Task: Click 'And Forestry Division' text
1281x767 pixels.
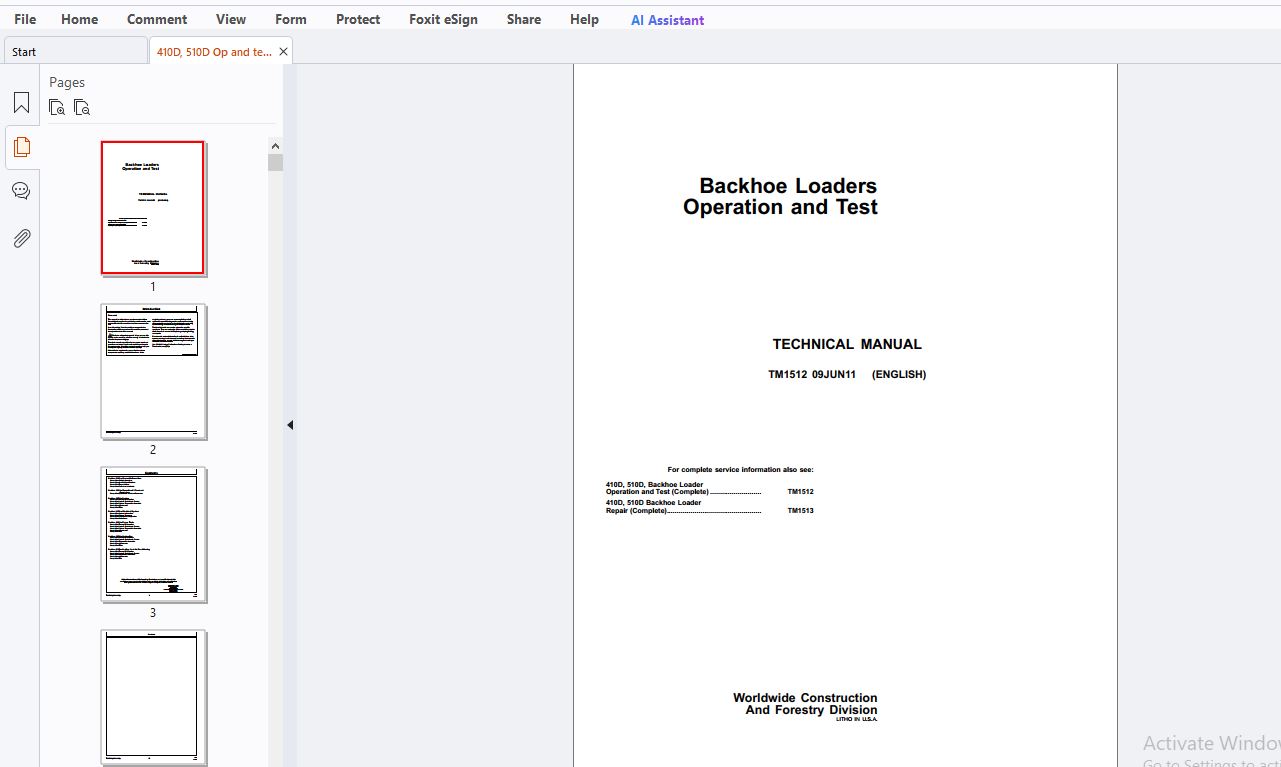Action: [811, 710]
